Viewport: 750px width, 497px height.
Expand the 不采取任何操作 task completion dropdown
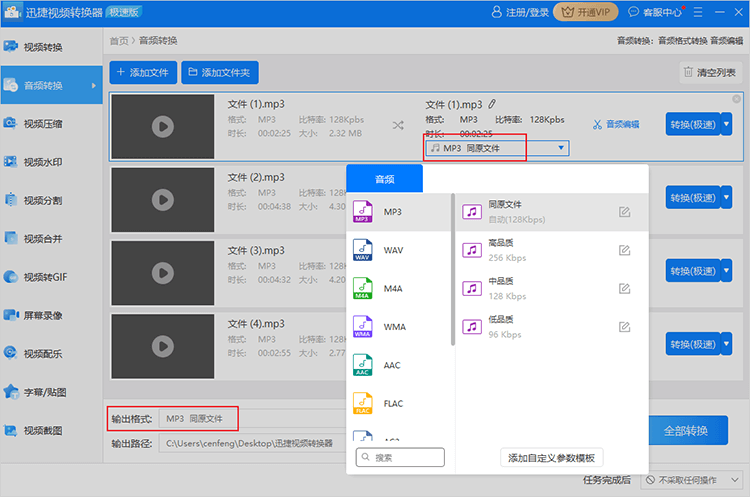pyautogui.click(x=688, y=481)
